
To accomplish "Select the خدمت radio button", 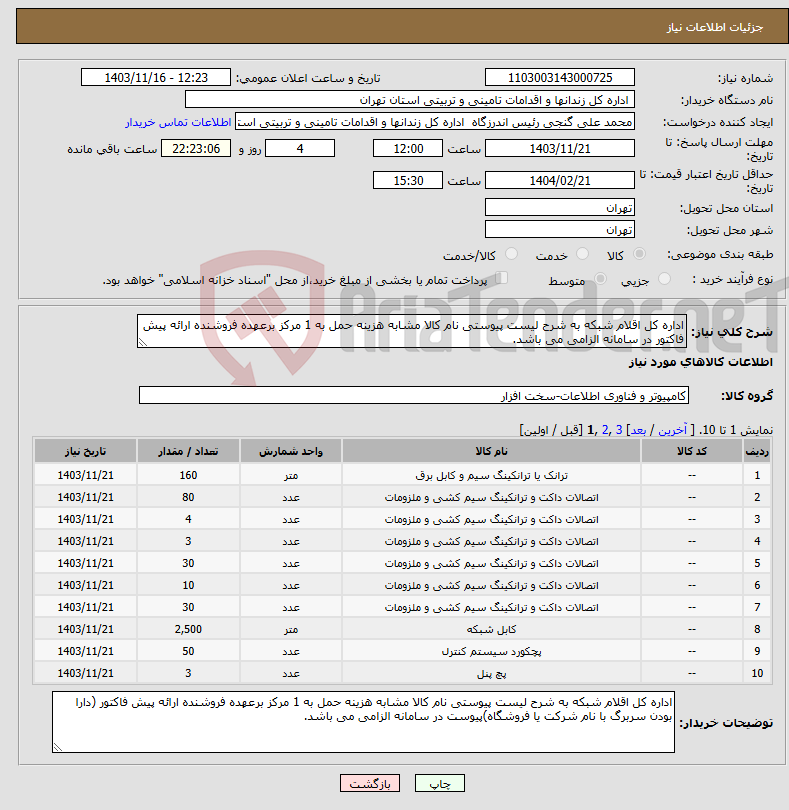I will pos(582,254).
